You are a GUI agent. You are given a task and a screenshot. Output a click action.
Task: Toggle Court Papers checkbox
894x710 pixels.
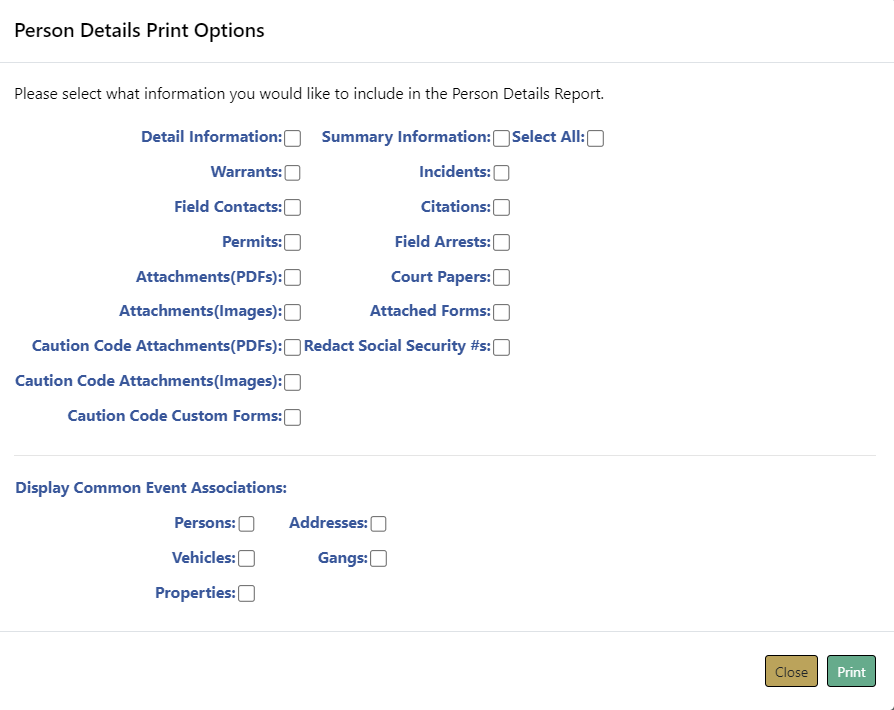[502, 277]
